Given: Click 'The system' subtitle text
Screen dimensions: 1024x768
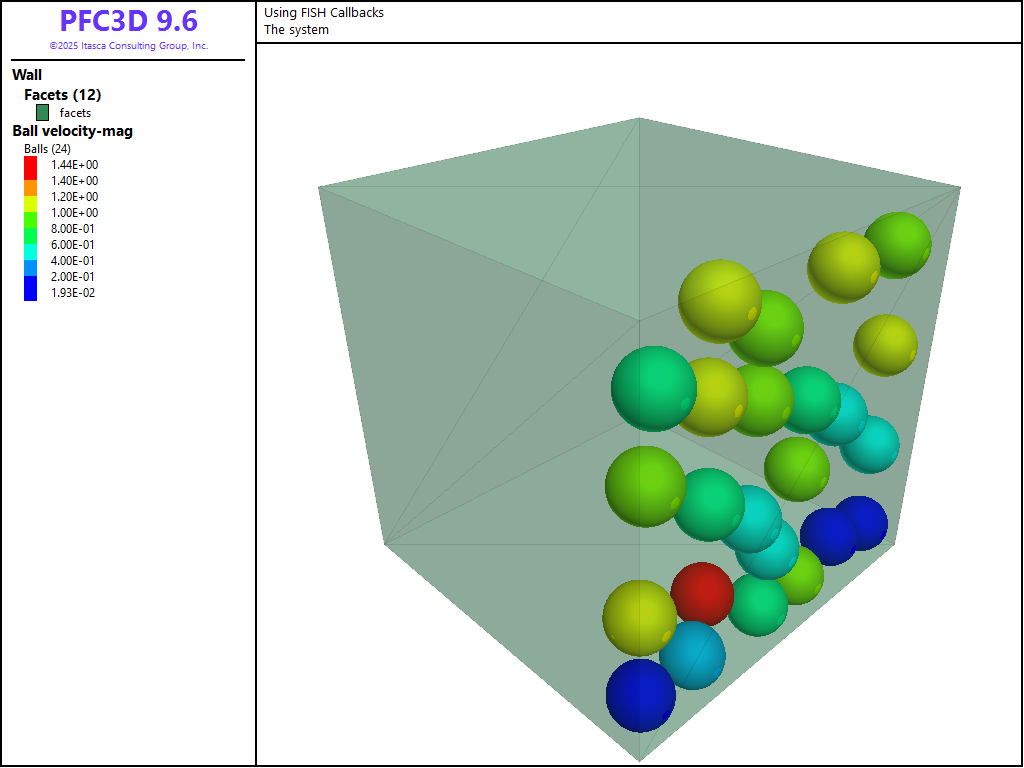Looking at the screenshot, I should pos(296,30).
